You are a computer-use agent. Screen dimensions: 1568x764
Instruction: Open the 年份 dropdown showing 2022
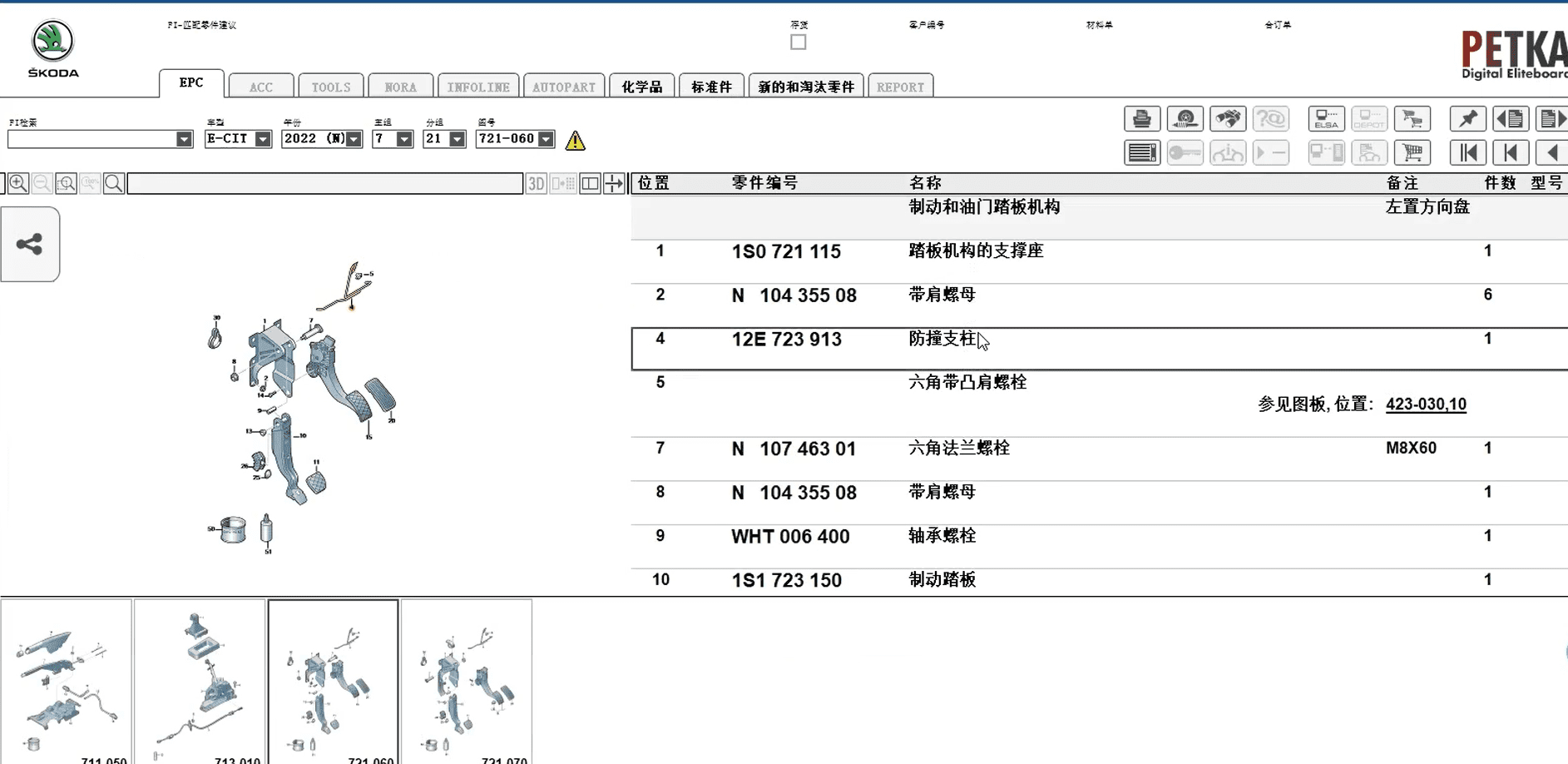(x=355, y=139)
